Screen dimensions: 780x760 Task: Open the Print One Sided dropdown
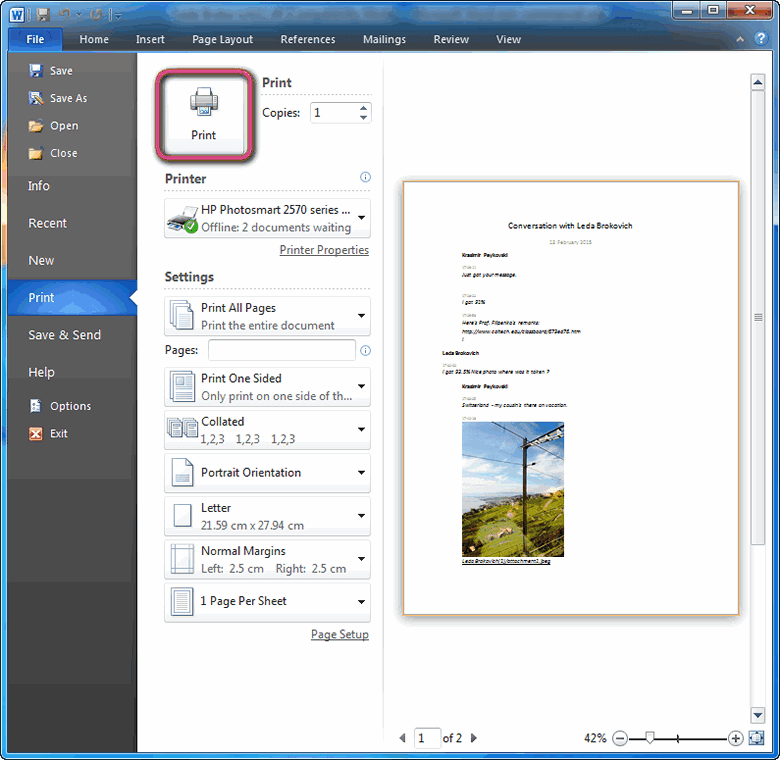point(268,386)
